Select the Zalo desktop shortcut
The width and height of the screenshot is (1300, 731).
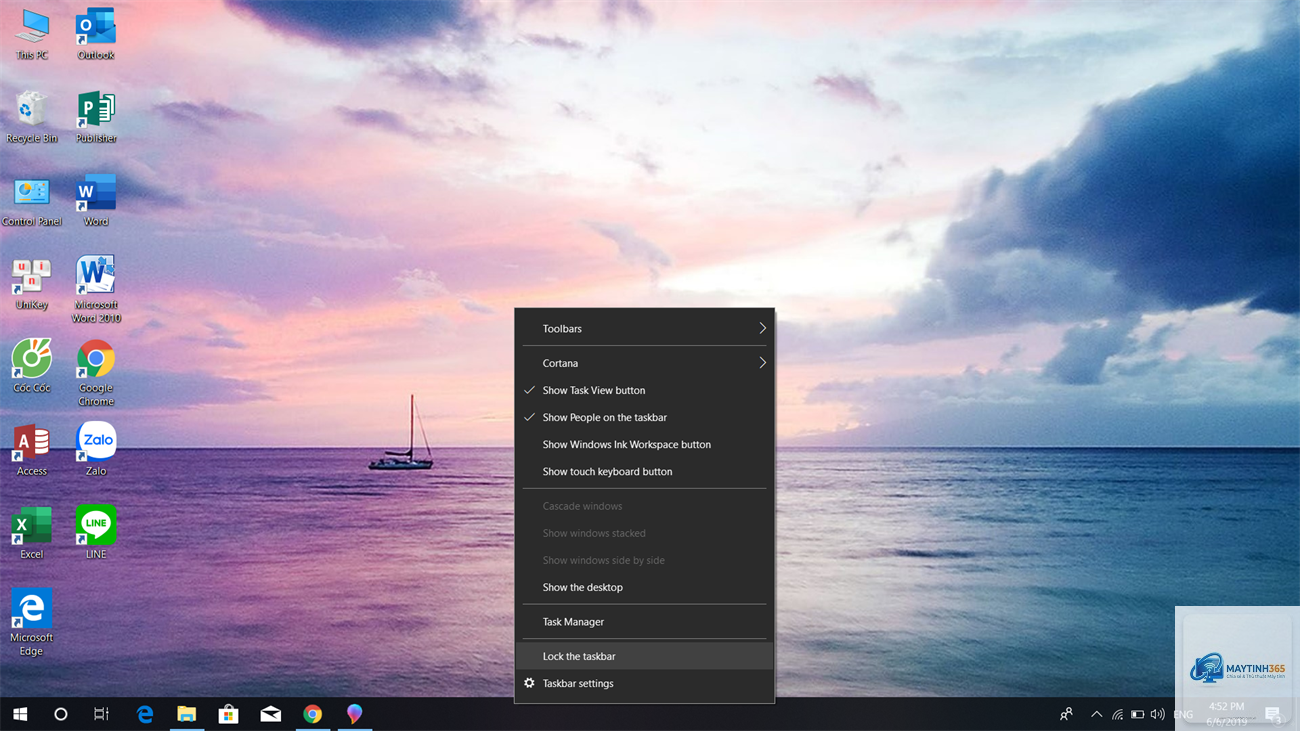pos(96,450)
